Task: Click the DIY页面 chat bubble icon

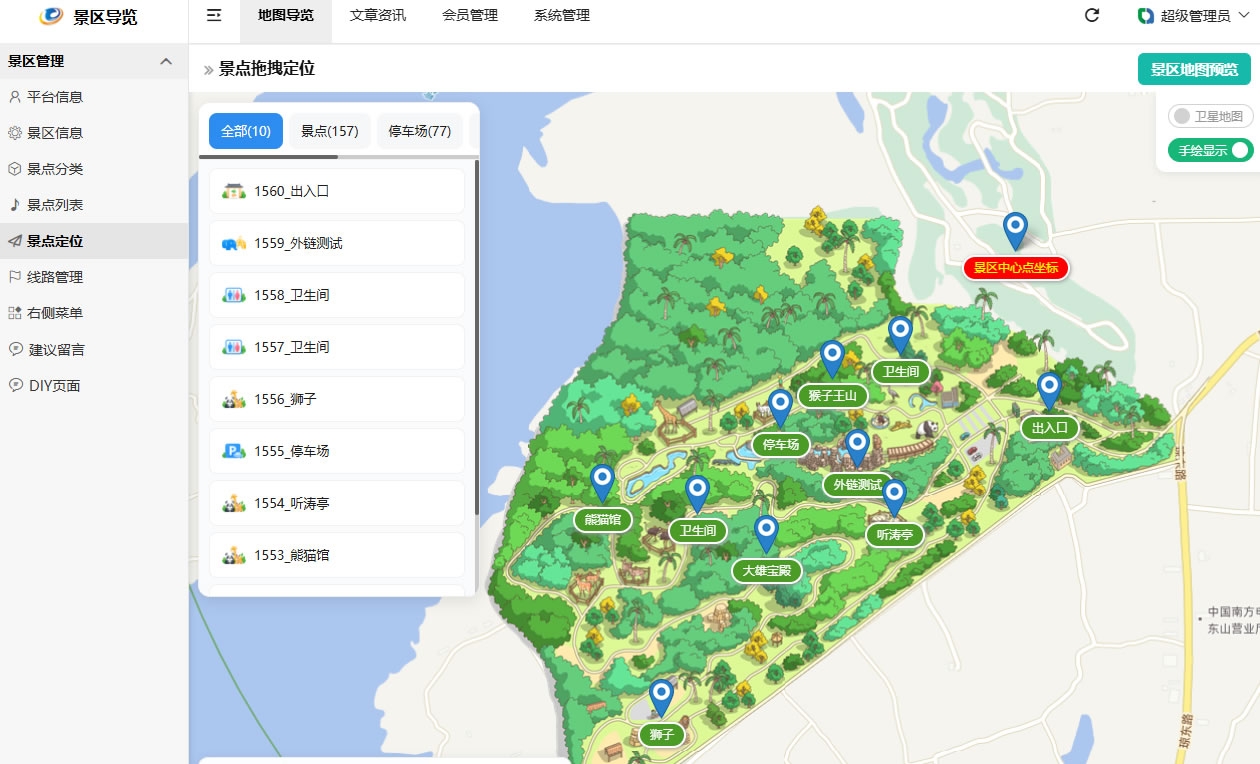Action: [x=14, y=385]
